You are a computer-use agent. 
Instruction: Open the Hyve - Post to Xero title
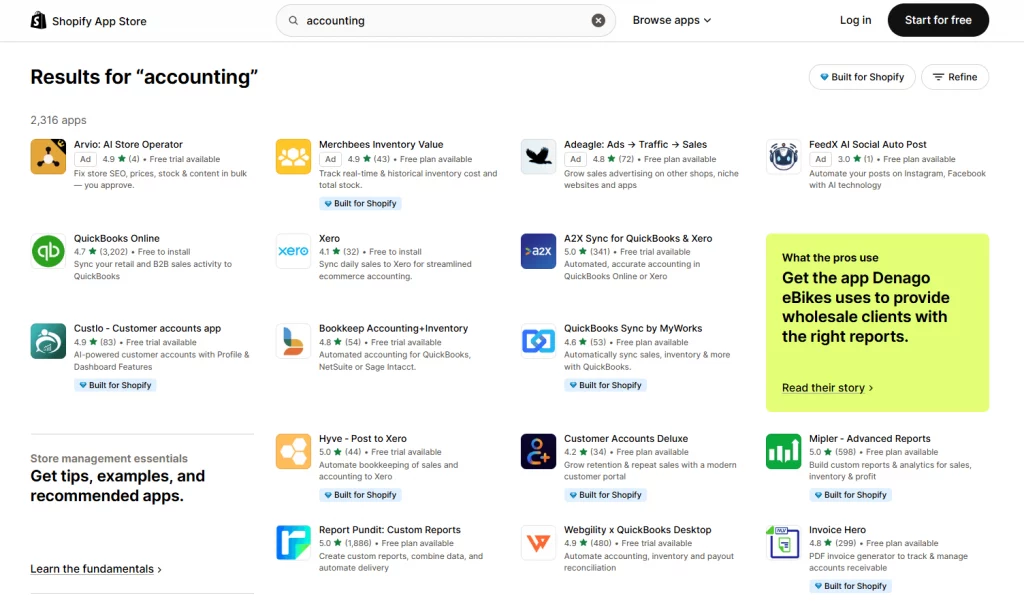click(x=362, y=439)
